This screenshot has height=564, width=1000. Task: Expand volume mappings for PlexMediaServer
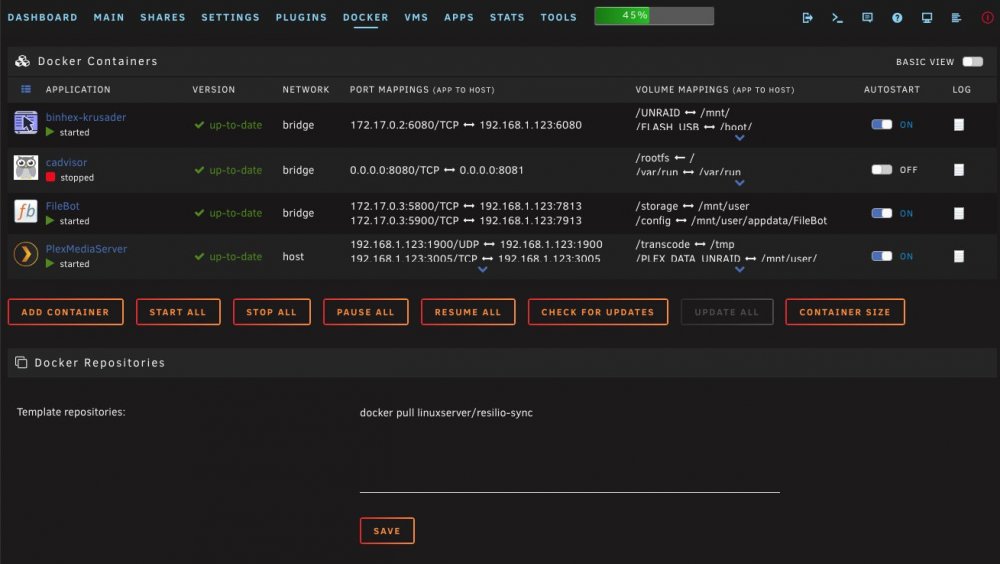(739, 270)
